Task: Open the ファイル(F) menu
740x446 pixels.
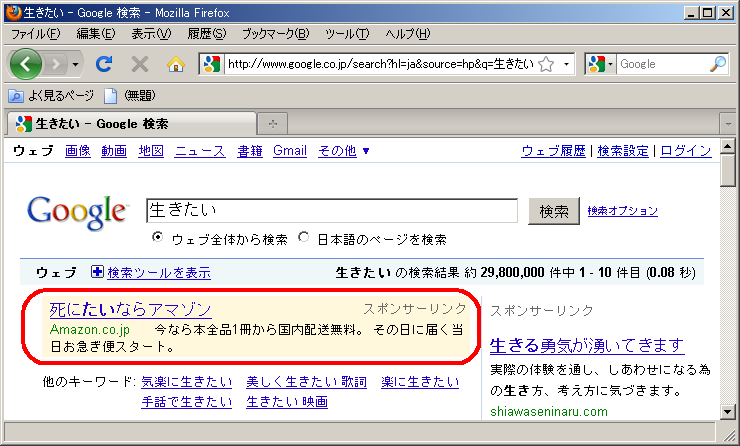Action: click(36, 34)
